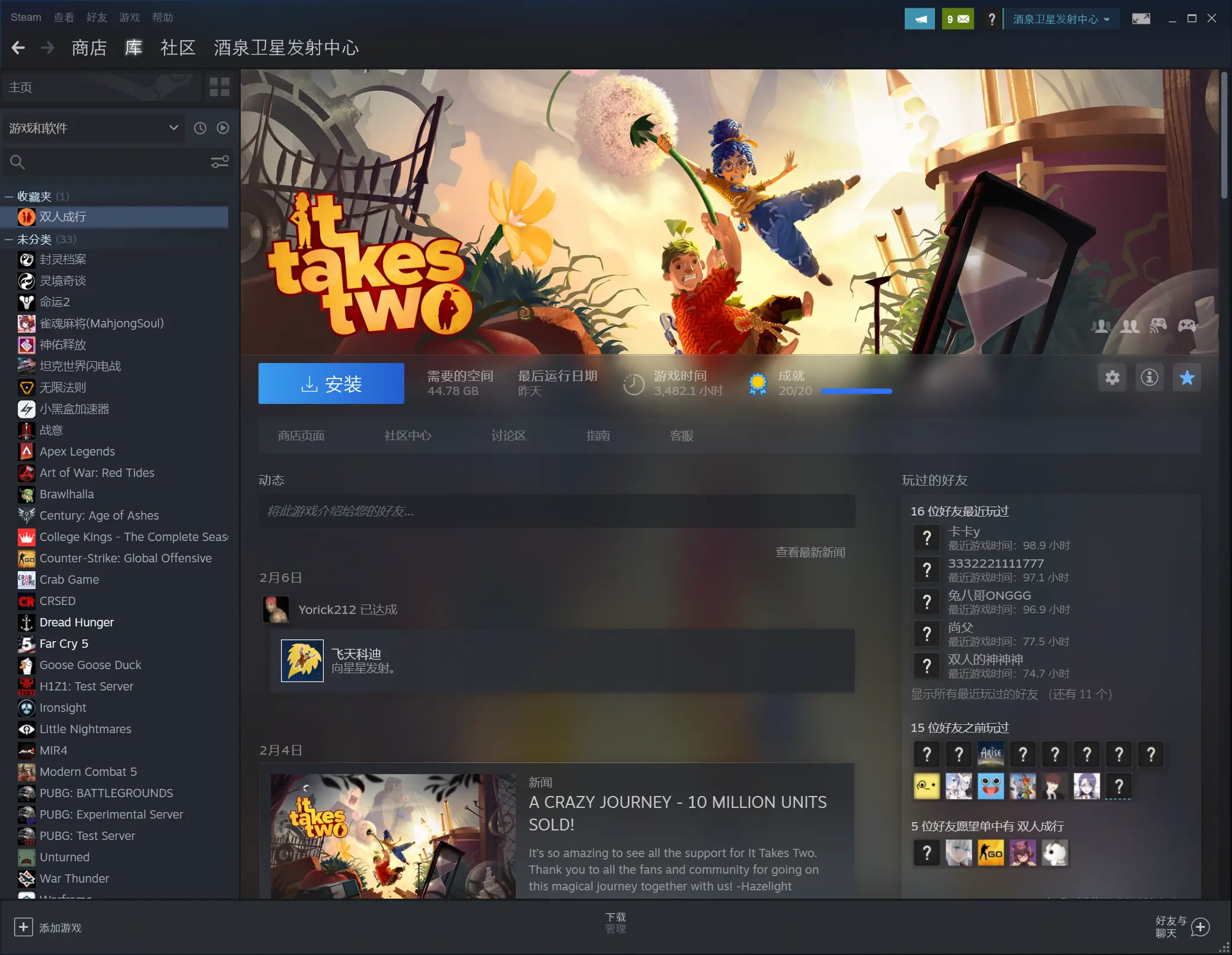
Task: Click the co-op players icon in banner
Action: point(1129,326)
